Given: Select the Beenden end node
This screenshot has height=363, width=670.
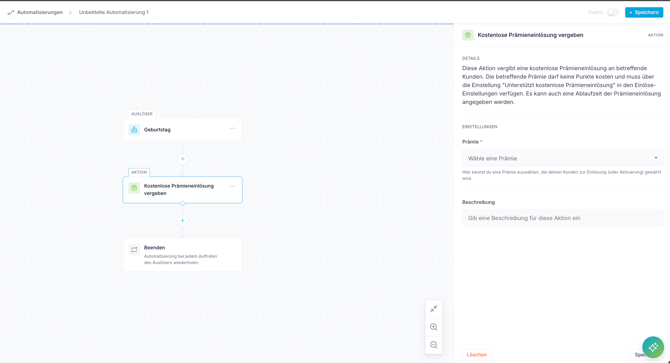Looking at the screenshot, I should (x=182, y=255).
